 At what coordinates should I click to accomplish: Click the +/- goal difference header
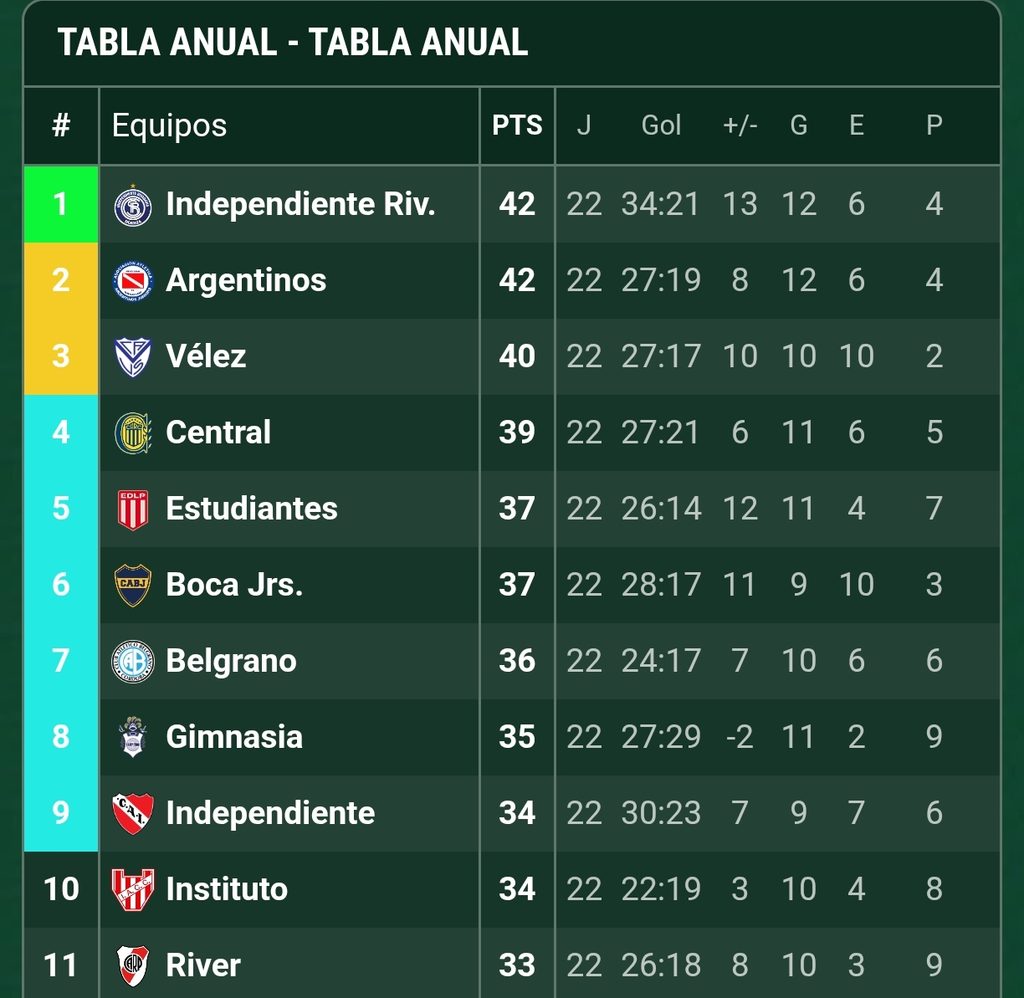(740, 125)
